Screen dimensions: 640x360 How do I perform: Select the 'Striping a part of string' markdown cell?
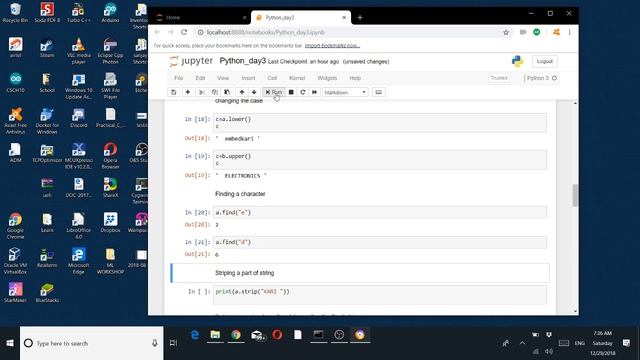pyautogui.click(x=360, y=273)
